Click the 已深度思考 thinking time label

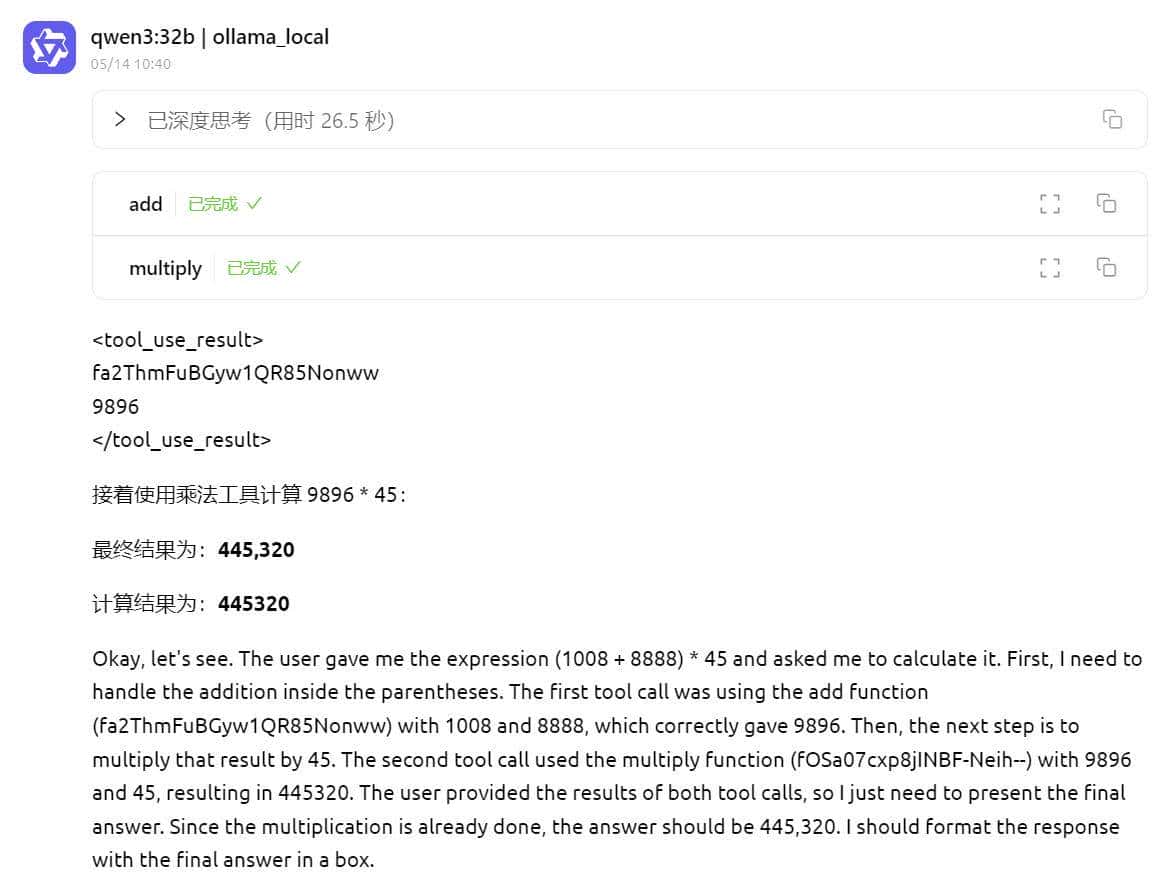pos(271,121)
